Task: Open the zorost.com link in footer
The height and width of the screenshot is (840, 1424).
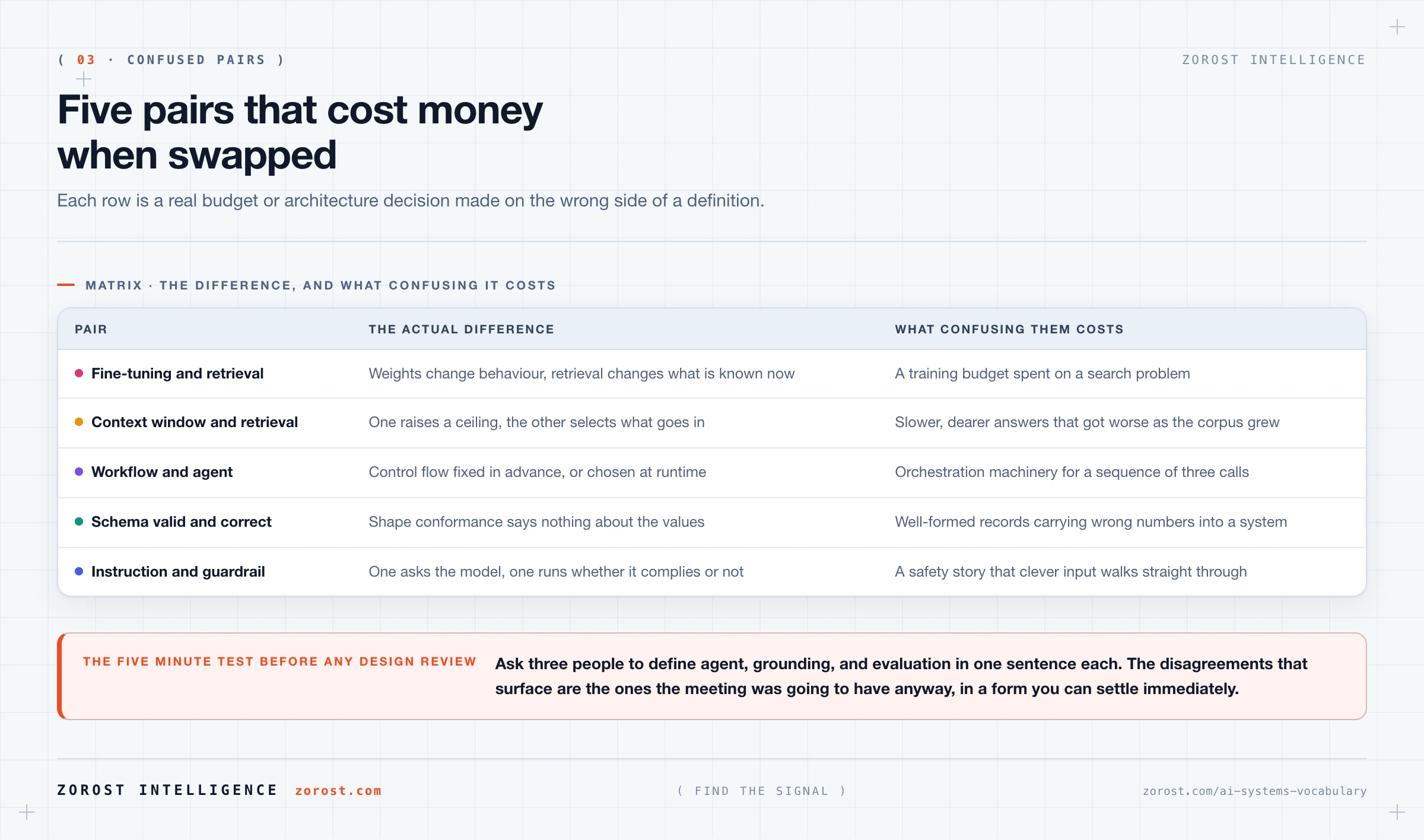Action: pos(338,791)
